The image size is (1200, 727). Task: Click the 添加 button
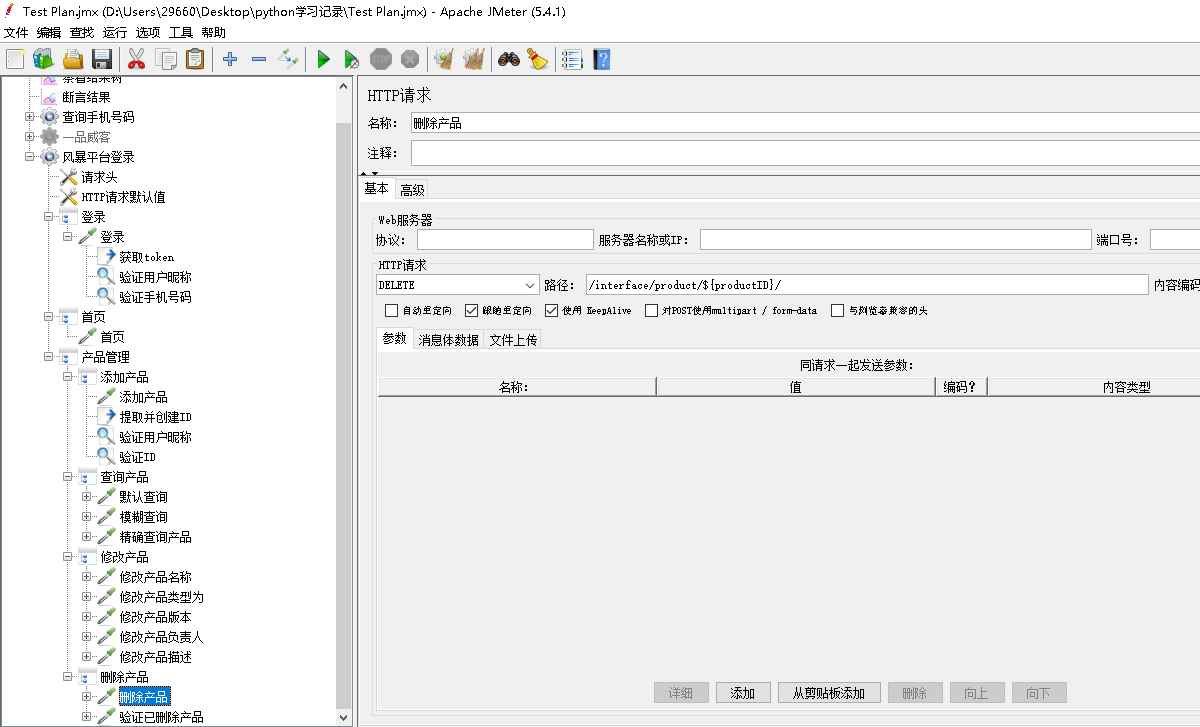[x=743, y=693]
